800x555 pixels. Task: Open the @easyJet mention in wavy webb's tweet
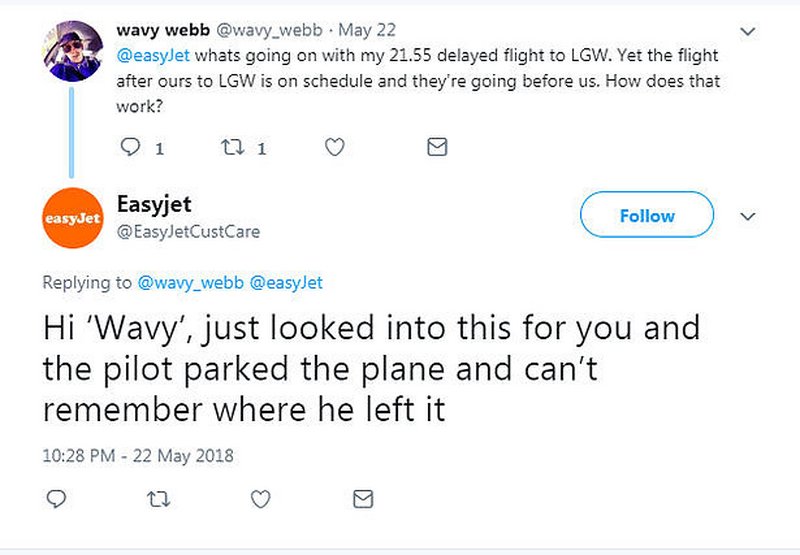153,55
